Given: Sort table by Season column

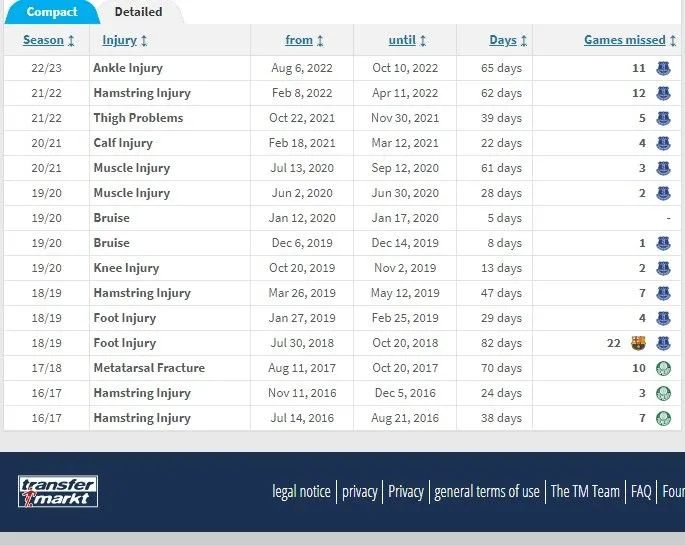Looking at the screenshot, I should pos(48,41).
